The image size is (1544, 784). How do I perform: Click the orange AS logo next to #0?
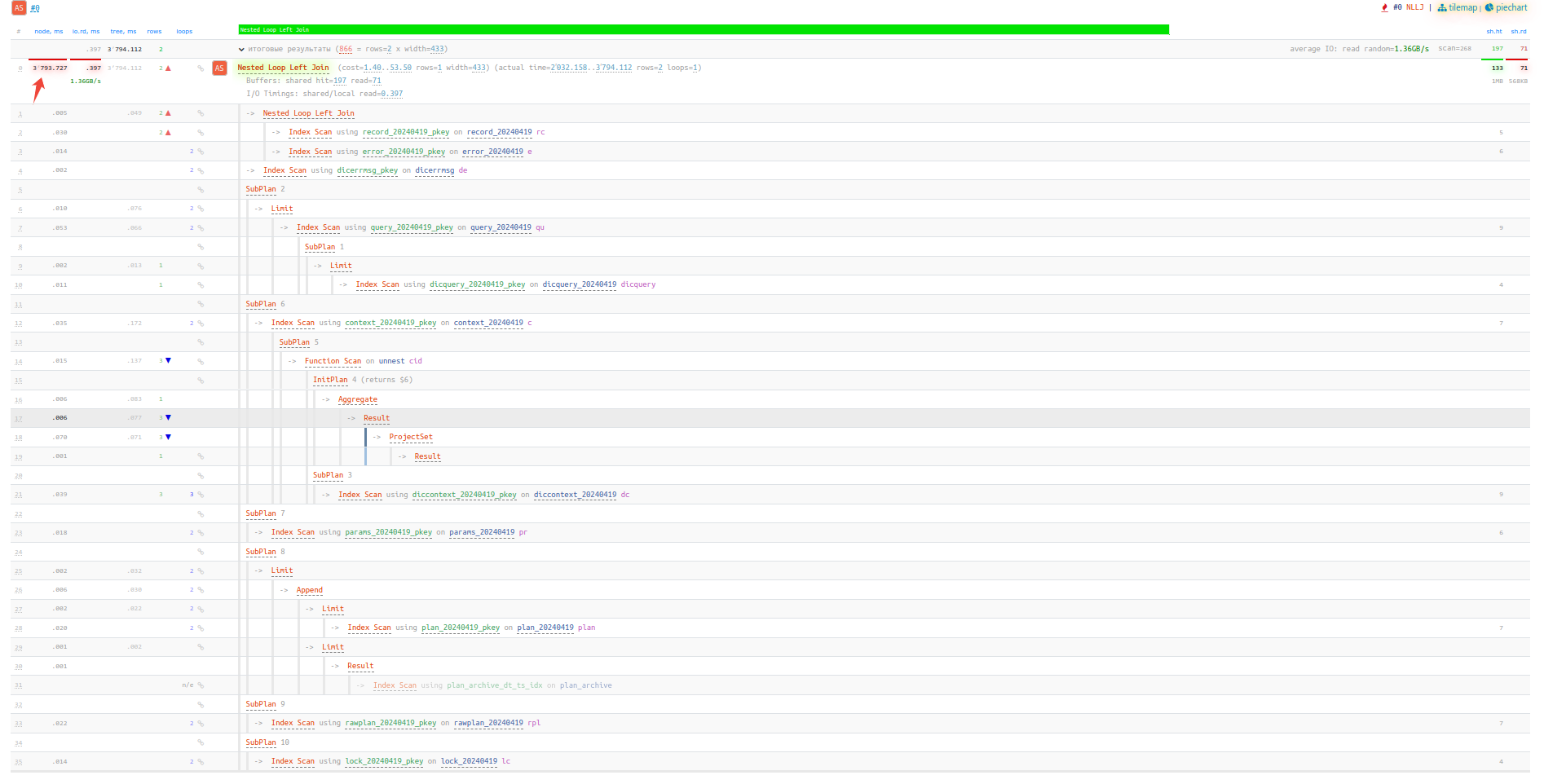point(19,8)
